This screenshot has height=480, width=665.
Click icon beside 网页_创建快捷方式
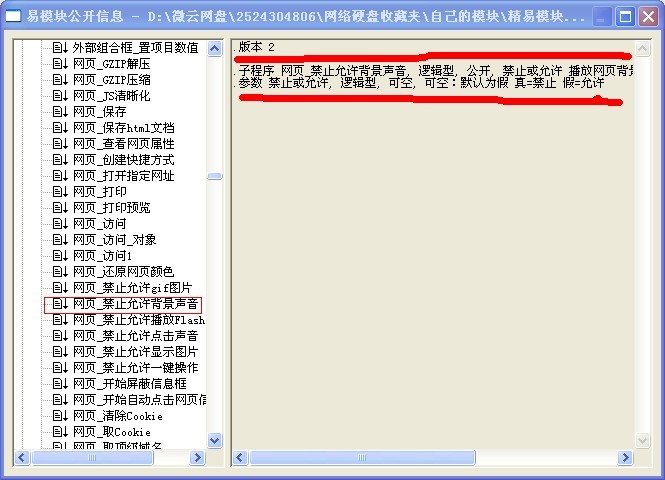click(x=60, y=160)
